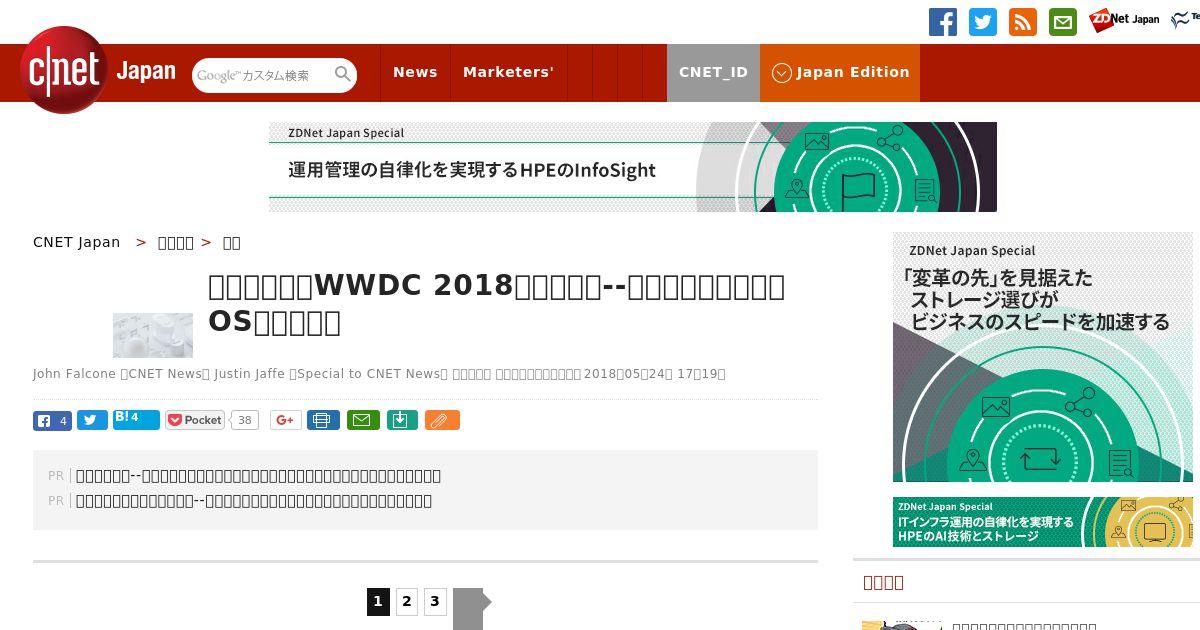Go to page 2 of article

coord(406,601)
